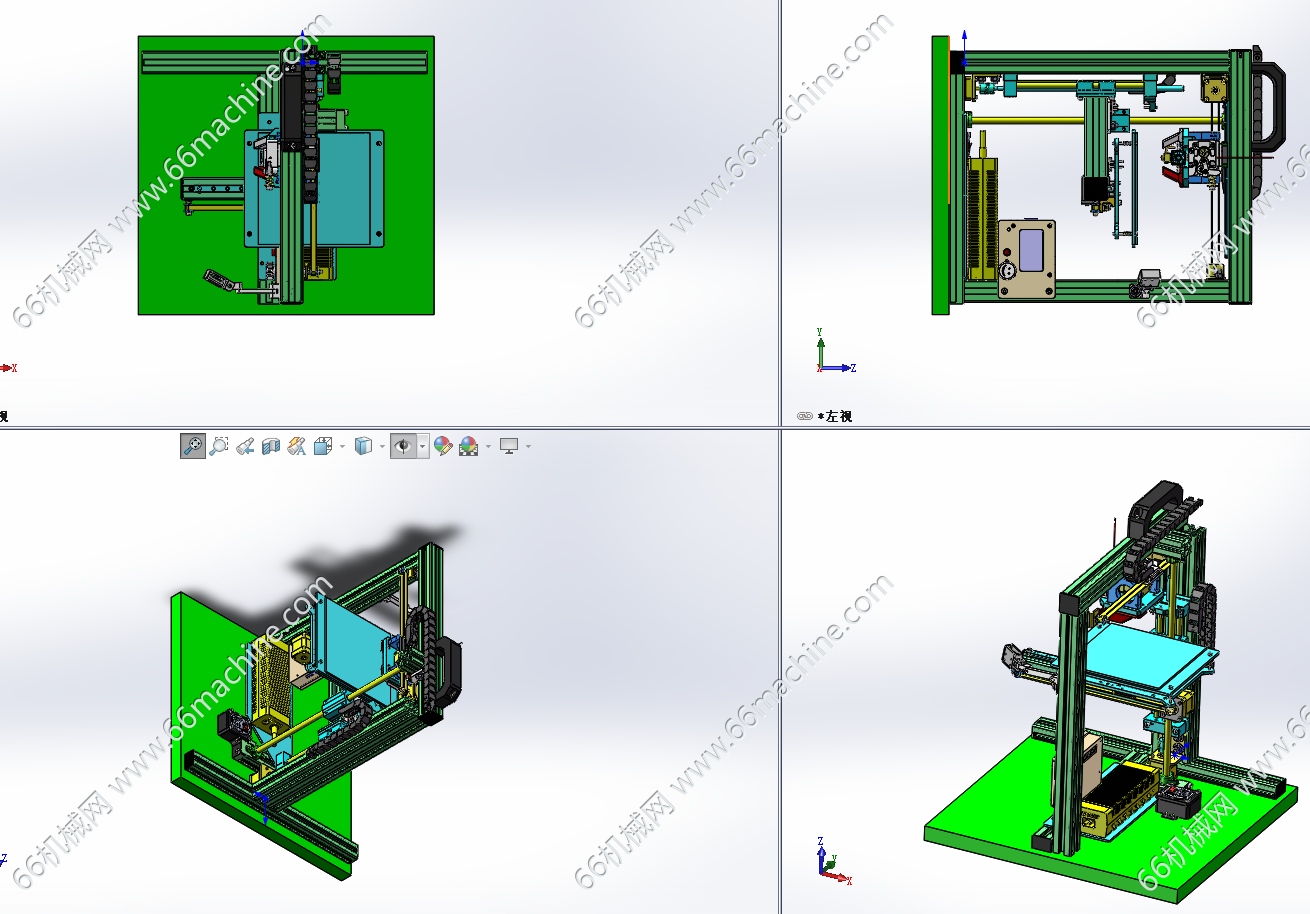Click the Display Style cube icon
Viewport: 1310px width, 914px height.
pyautogui.click(x=364, y=446)
